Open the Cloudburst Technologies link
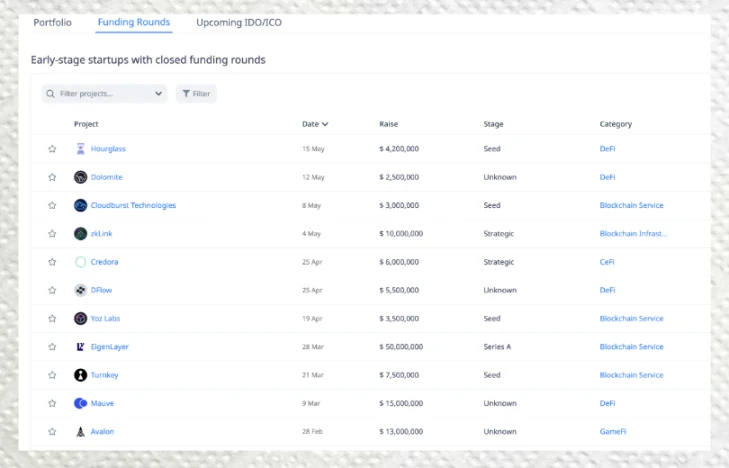 (133, 205)
